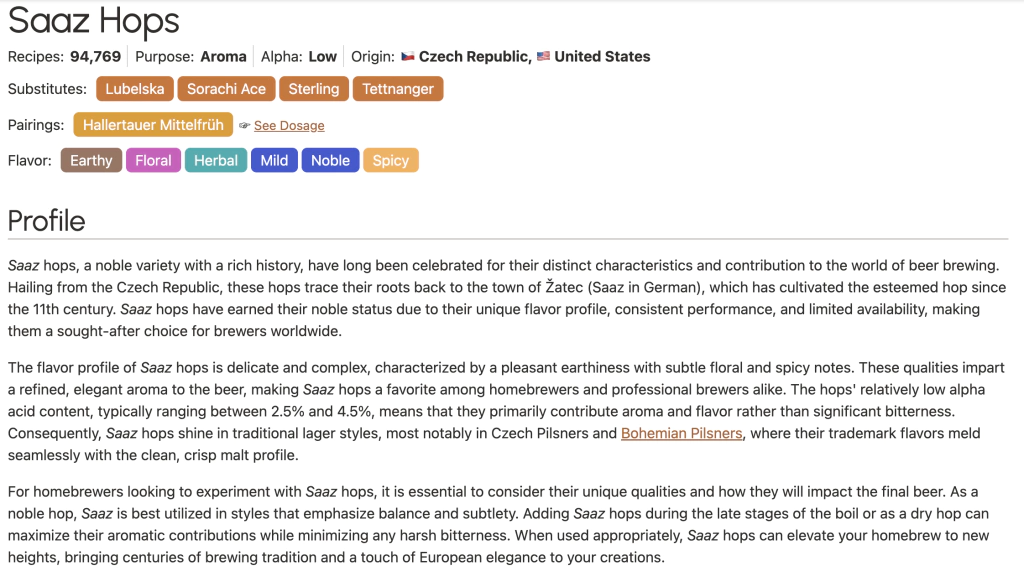Pick the teal Herbal flavor tag

[x=216, y=161]
